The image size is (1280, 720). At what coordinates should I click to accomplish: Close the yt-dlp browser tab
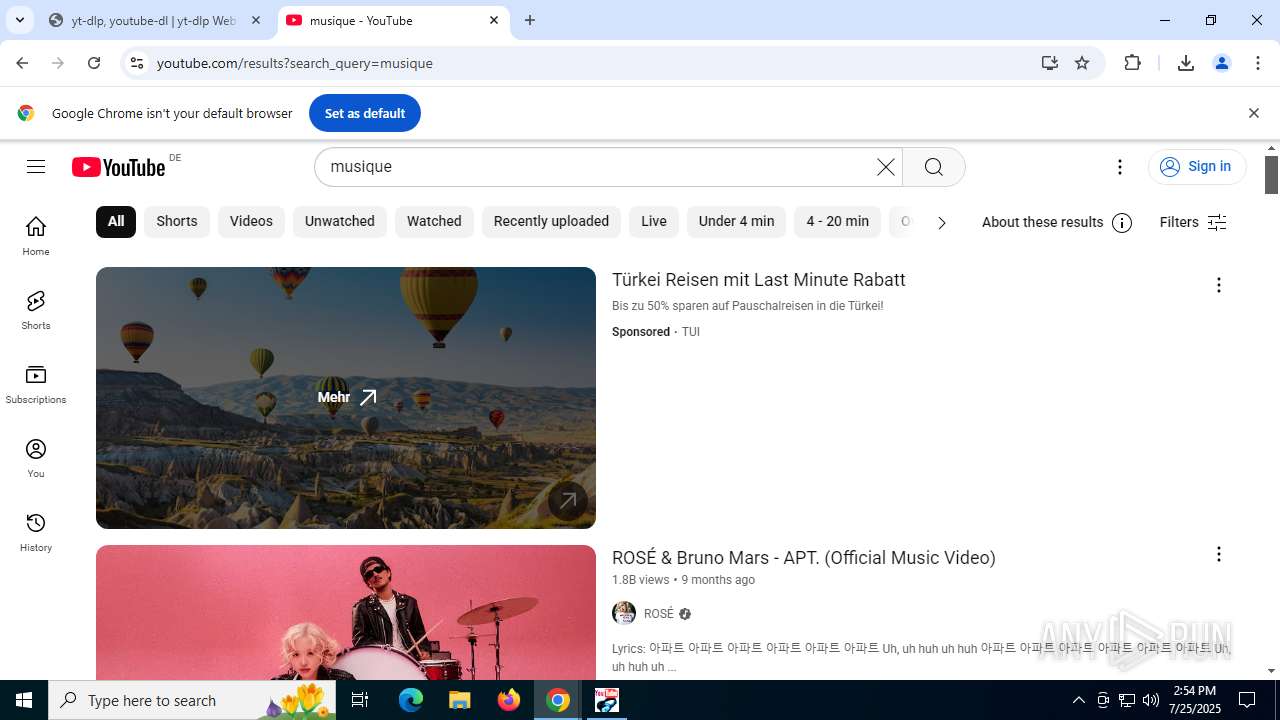(x=256, y=20)
